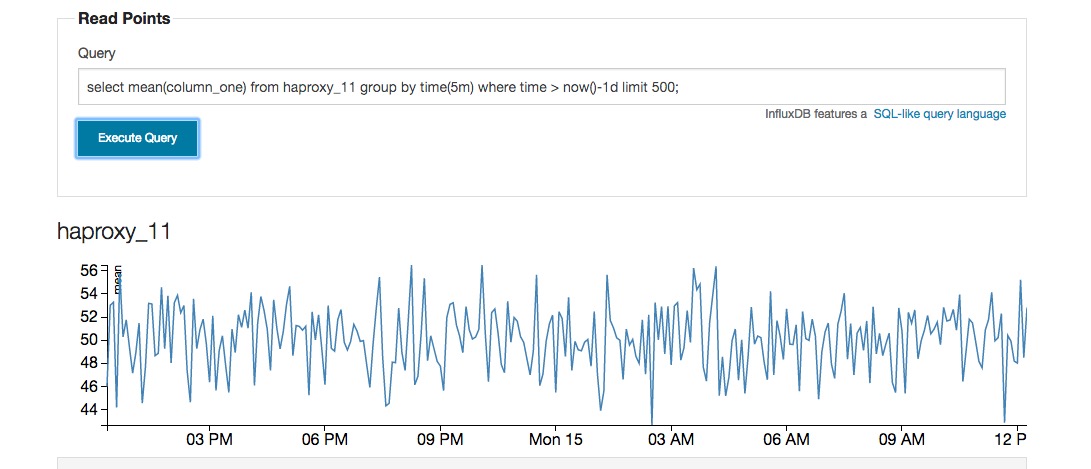Click the 50 value on the y-axis
Viewport: 1091px width, 469px height.
(x=87, y=340)
